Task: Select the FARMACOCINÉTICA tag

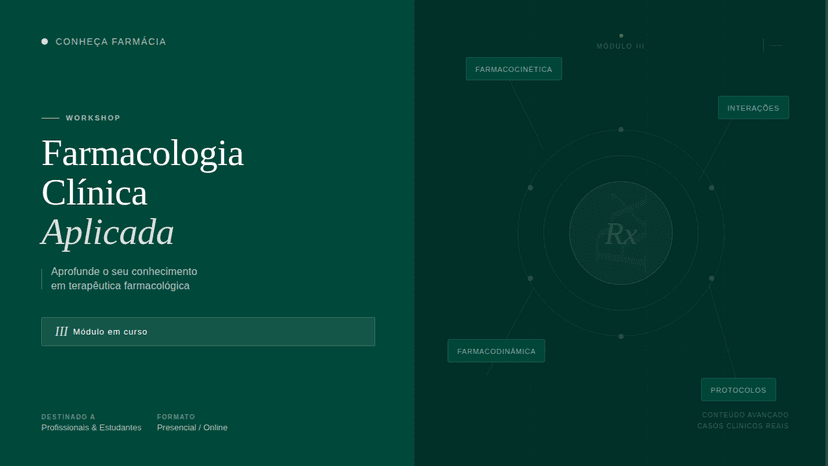Action: pos(514,69)
